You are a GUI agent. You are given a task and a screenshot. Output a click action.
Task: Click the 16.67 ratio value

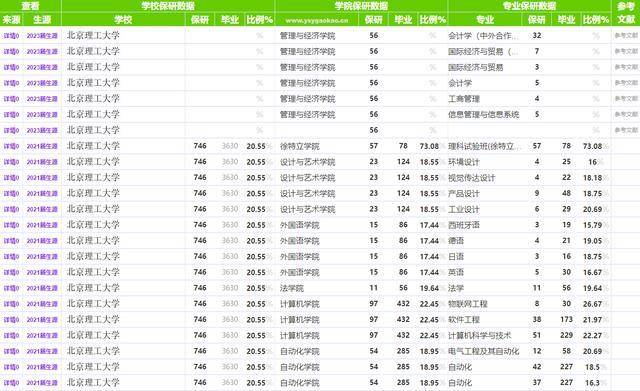[592, 273]
